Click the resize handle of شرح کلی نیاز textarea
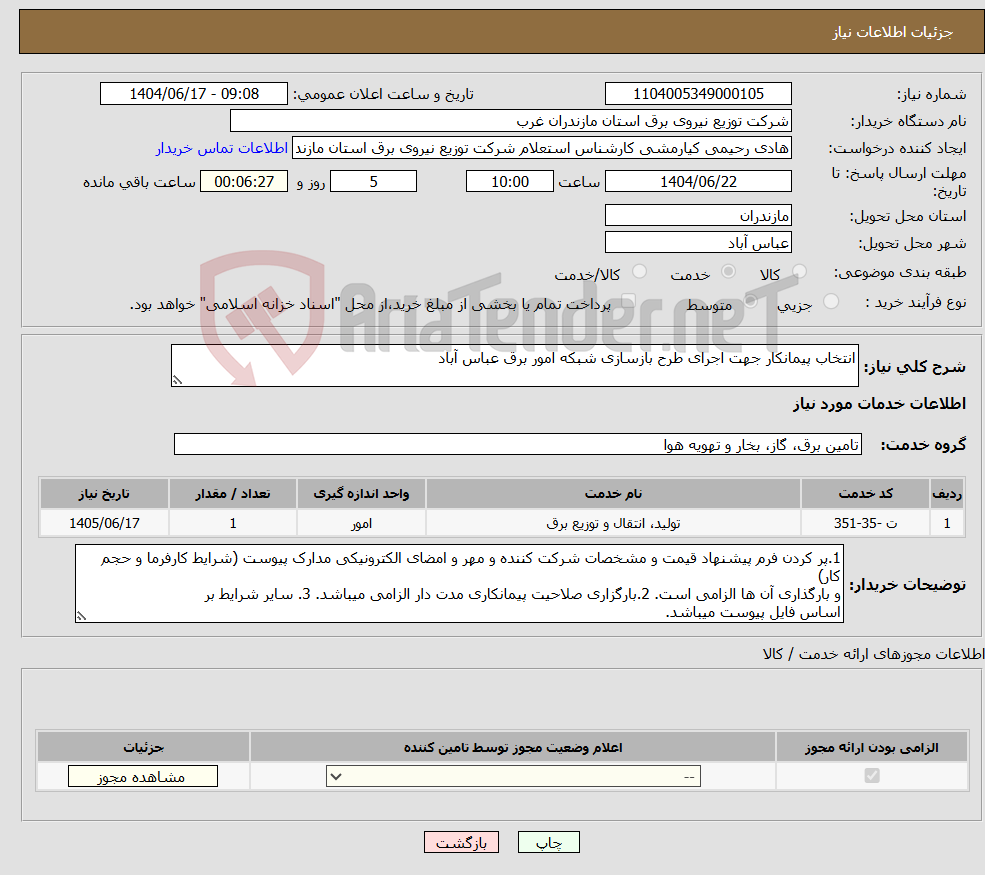 tap(177, 380)
